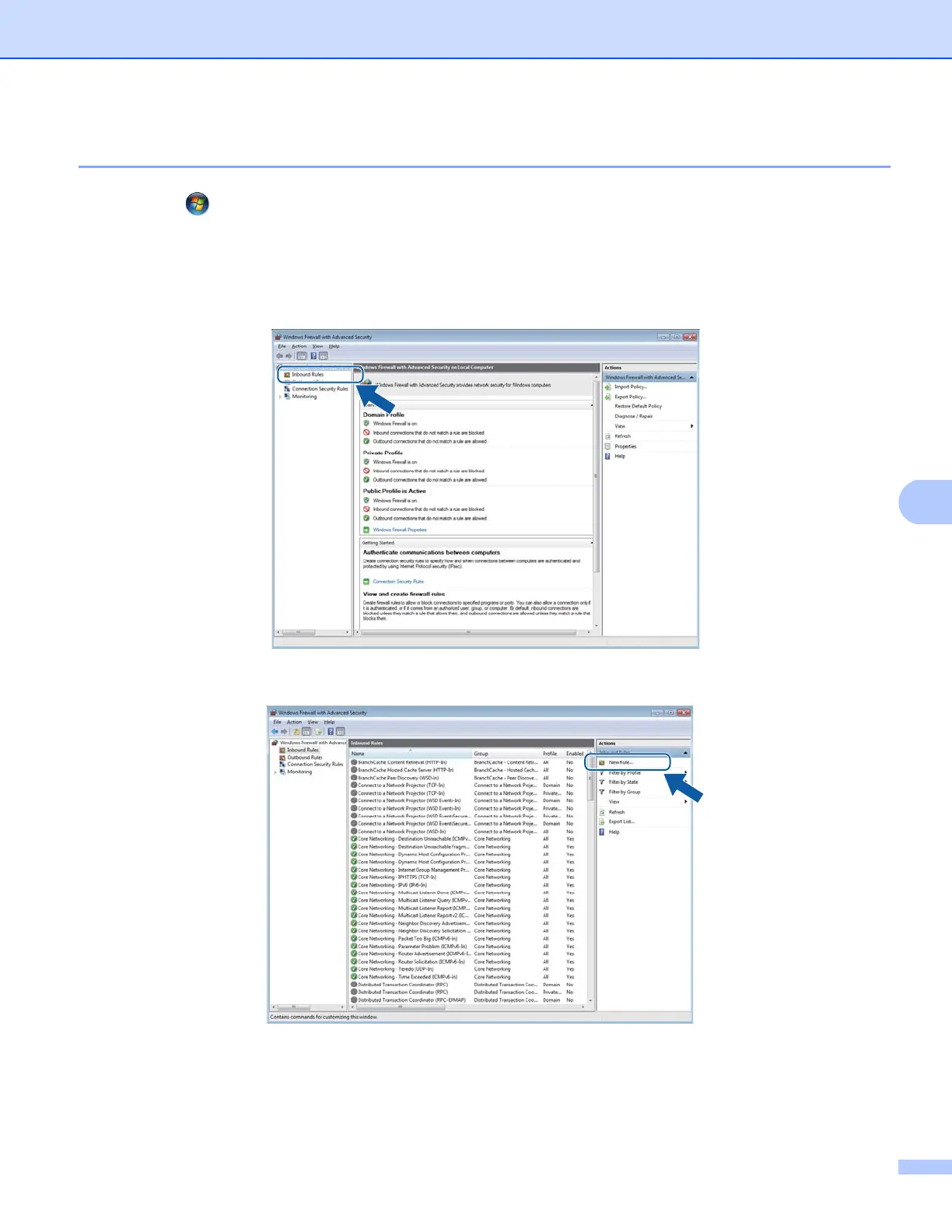Viewport: 952px width, 1232px height.
Task: Open Action menu in Inbound Rules list window
Action: click(294, 722)
